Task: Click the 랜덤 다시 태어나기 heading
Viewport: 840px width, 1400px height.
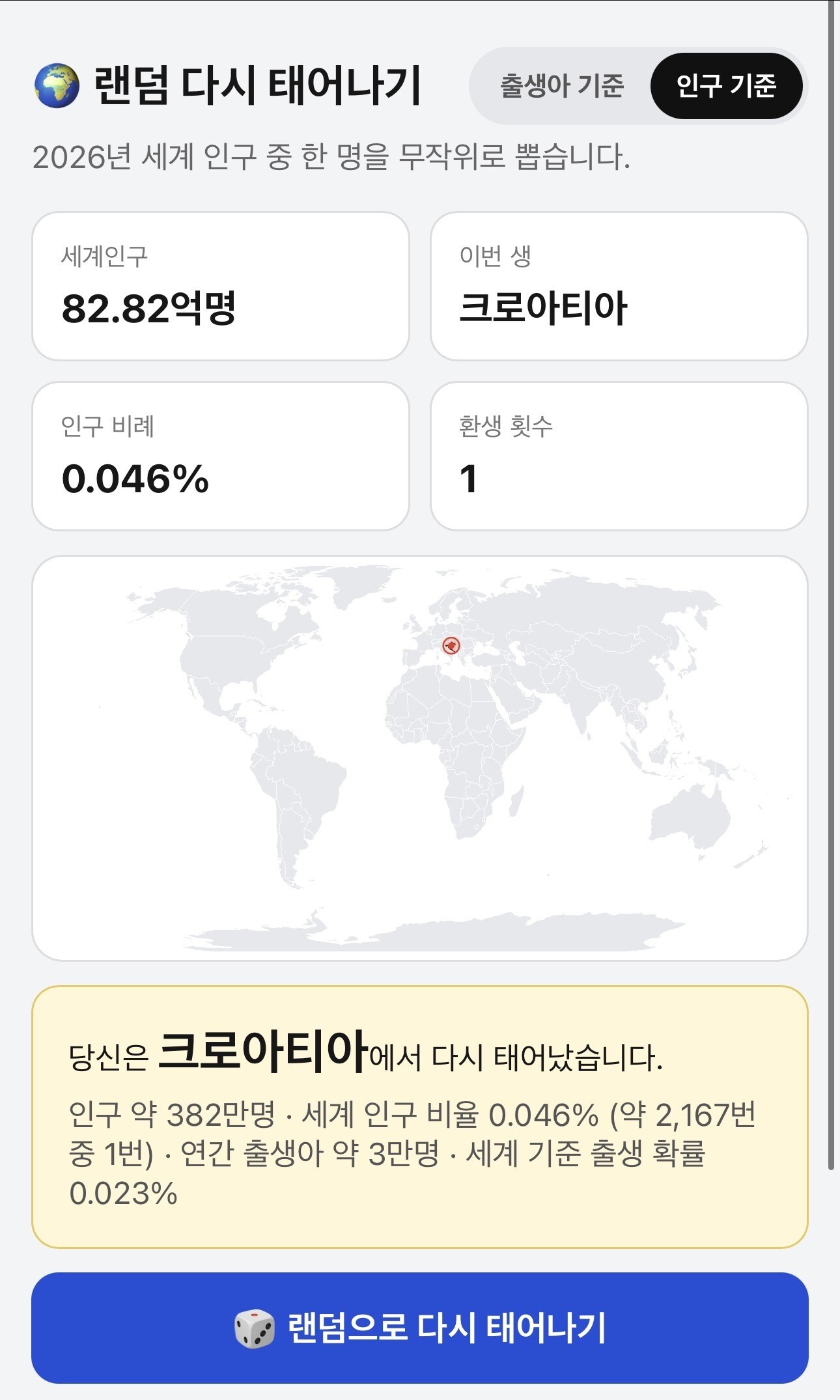Action: [259, 85]
